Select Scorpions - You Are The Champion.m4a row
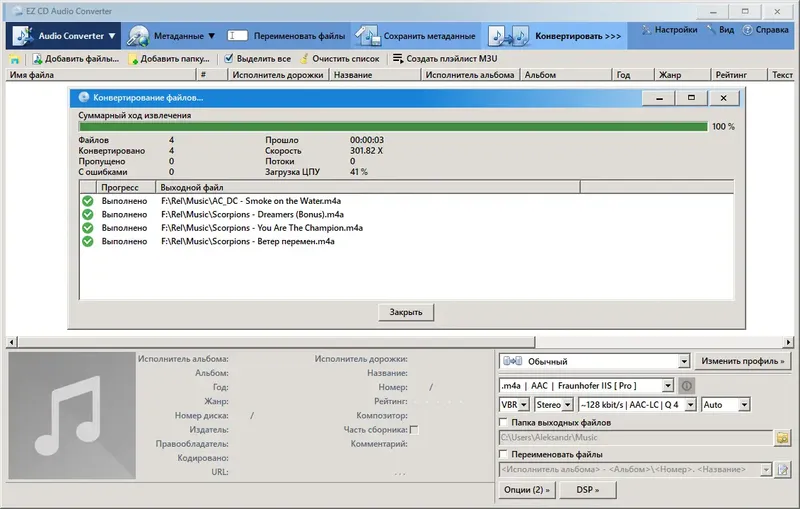Viewport: 800px width, 509px height. coord(407,228)
